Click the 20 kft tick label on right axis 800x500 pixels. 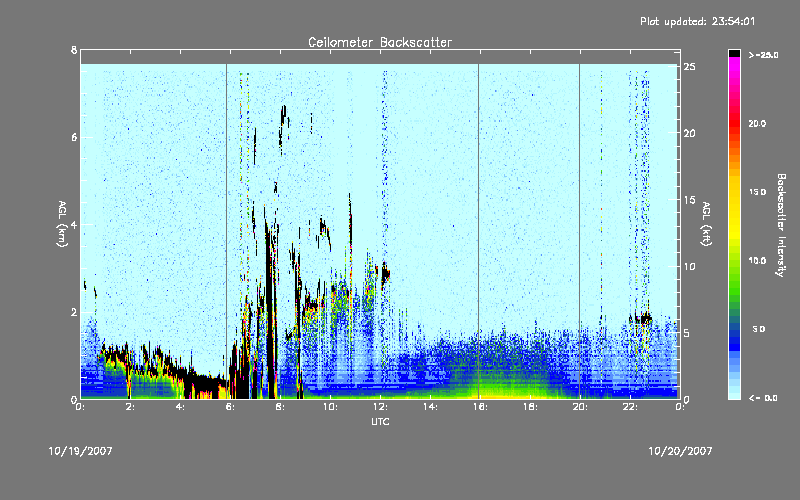689,133
